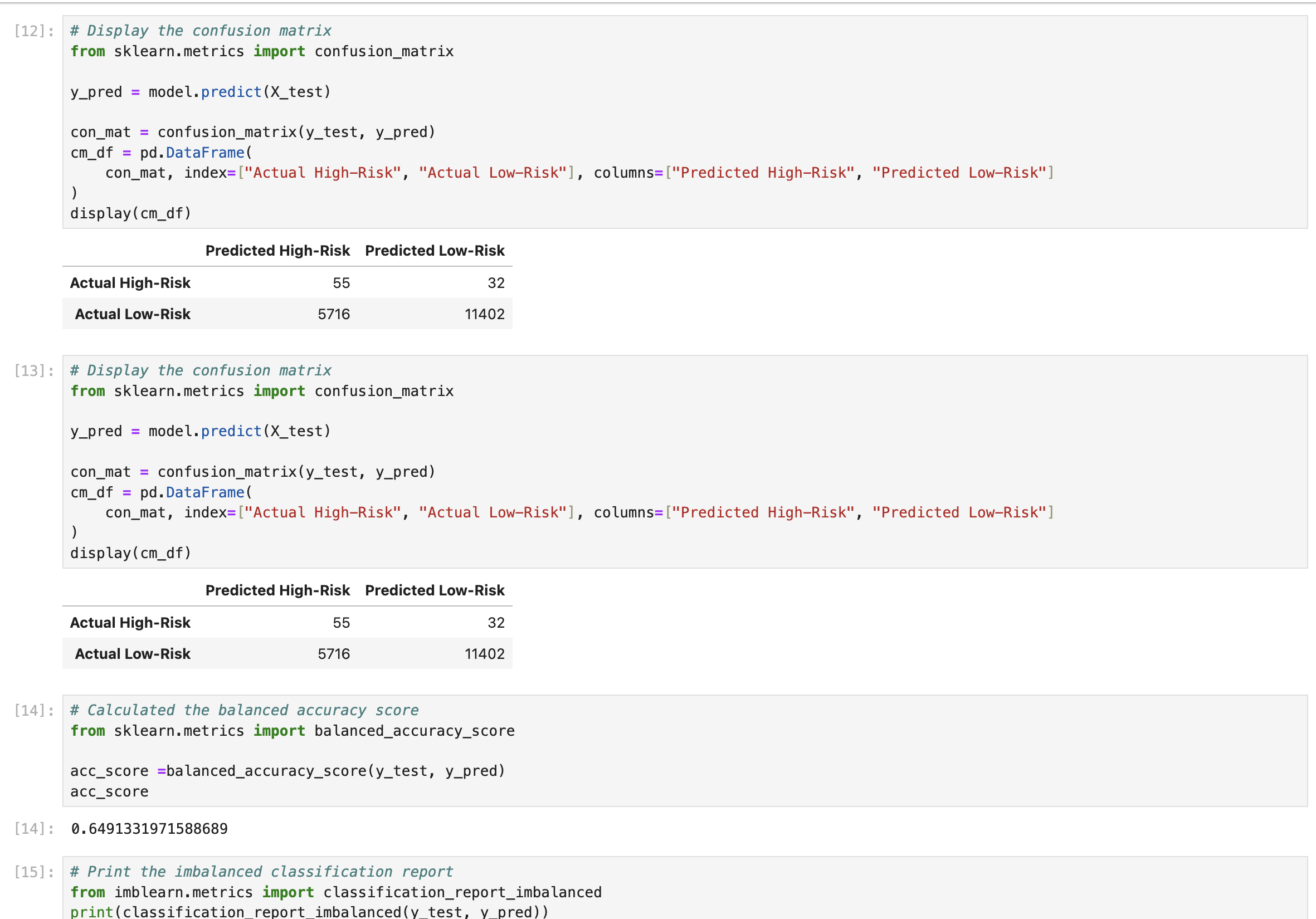
Task: Click y_pred assignment line in cell 13
Action: (201, 431)
